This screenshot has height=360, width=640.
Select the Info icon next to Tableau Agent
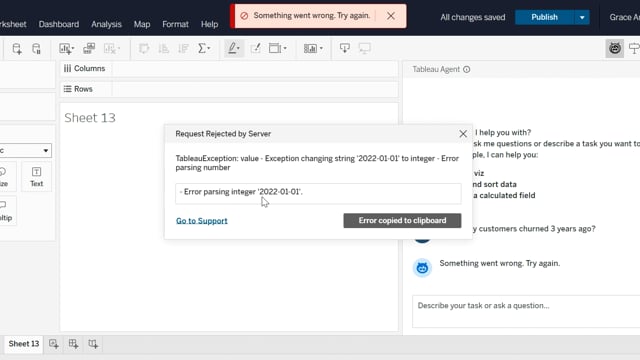(x=467, y=69)
